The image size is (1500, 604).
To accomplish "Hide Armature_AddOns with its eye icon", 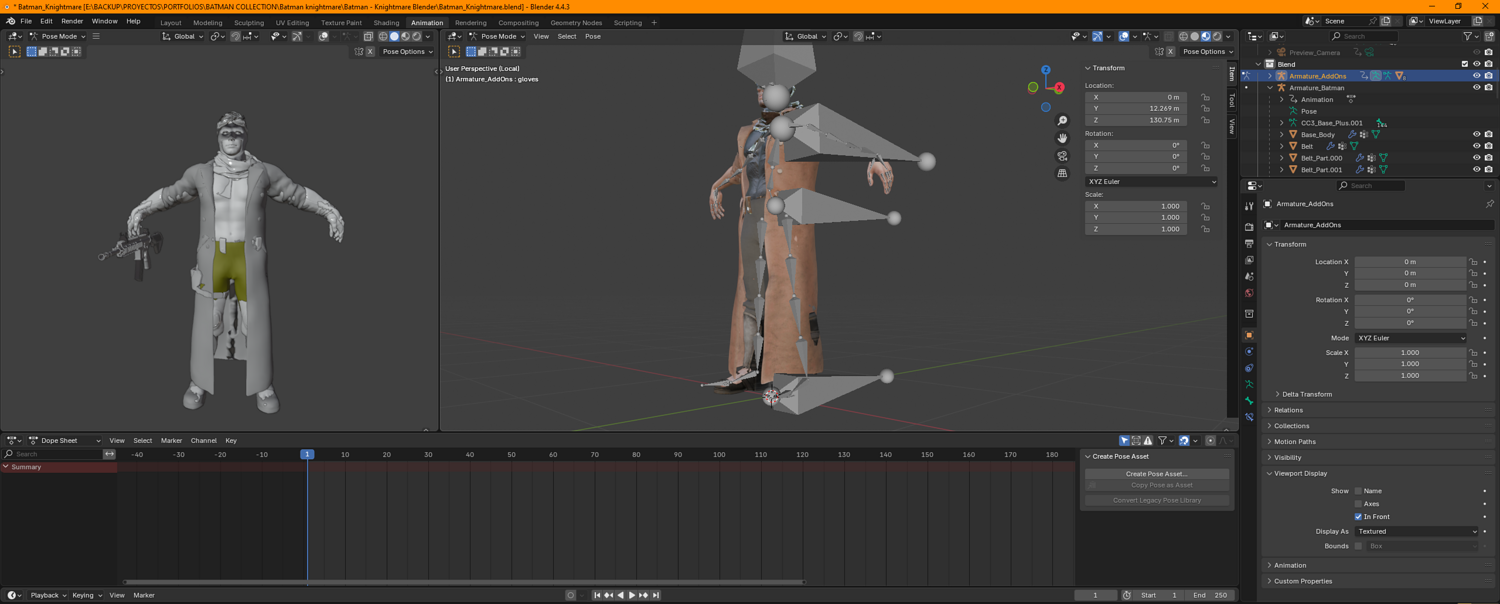I will [1476, 76].
